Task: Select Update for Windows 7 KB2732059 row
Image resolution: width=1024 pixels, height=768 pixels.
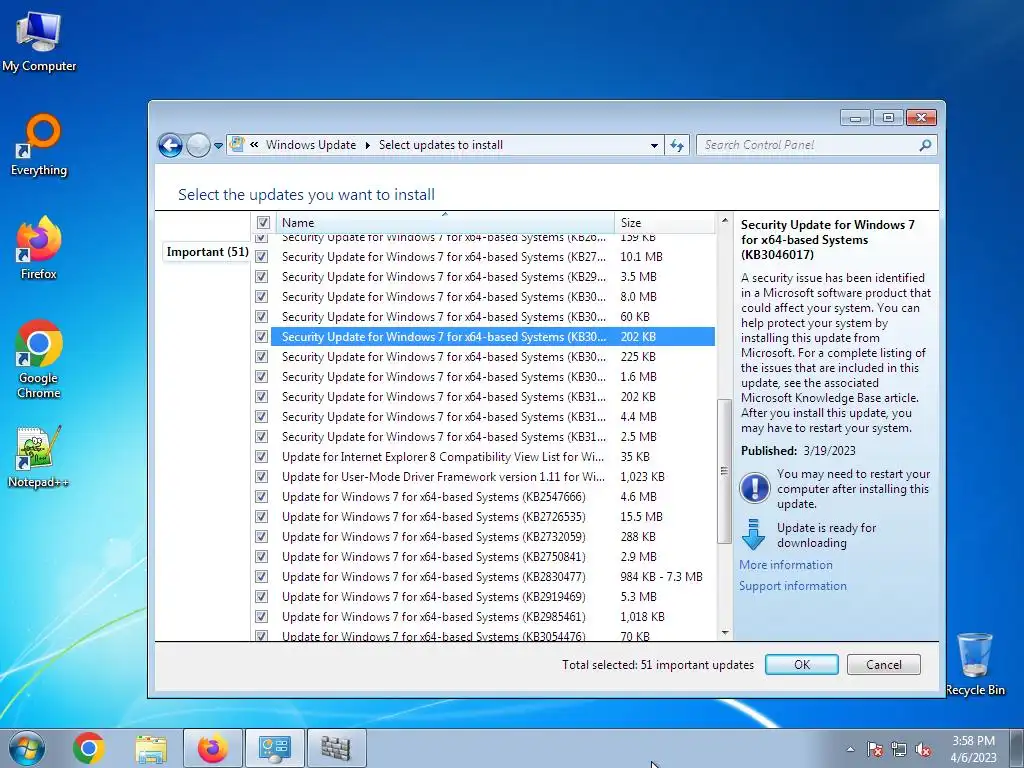Action: point(493,537)
